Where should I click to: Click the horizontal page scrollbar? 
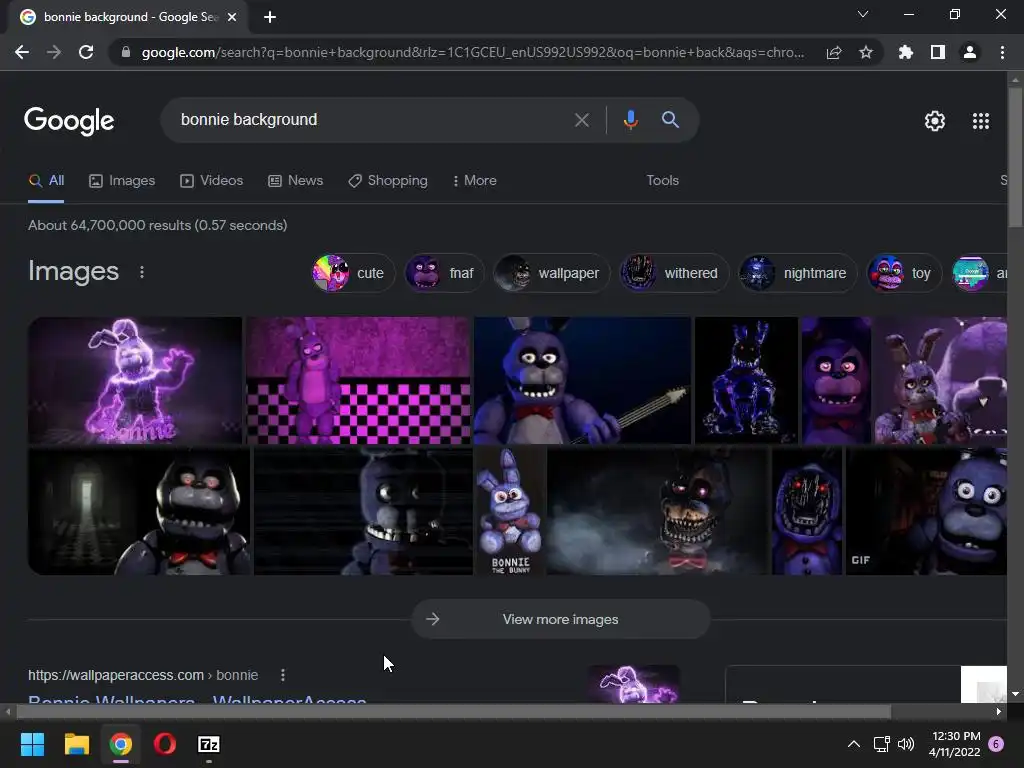click(x=453, y=712)
